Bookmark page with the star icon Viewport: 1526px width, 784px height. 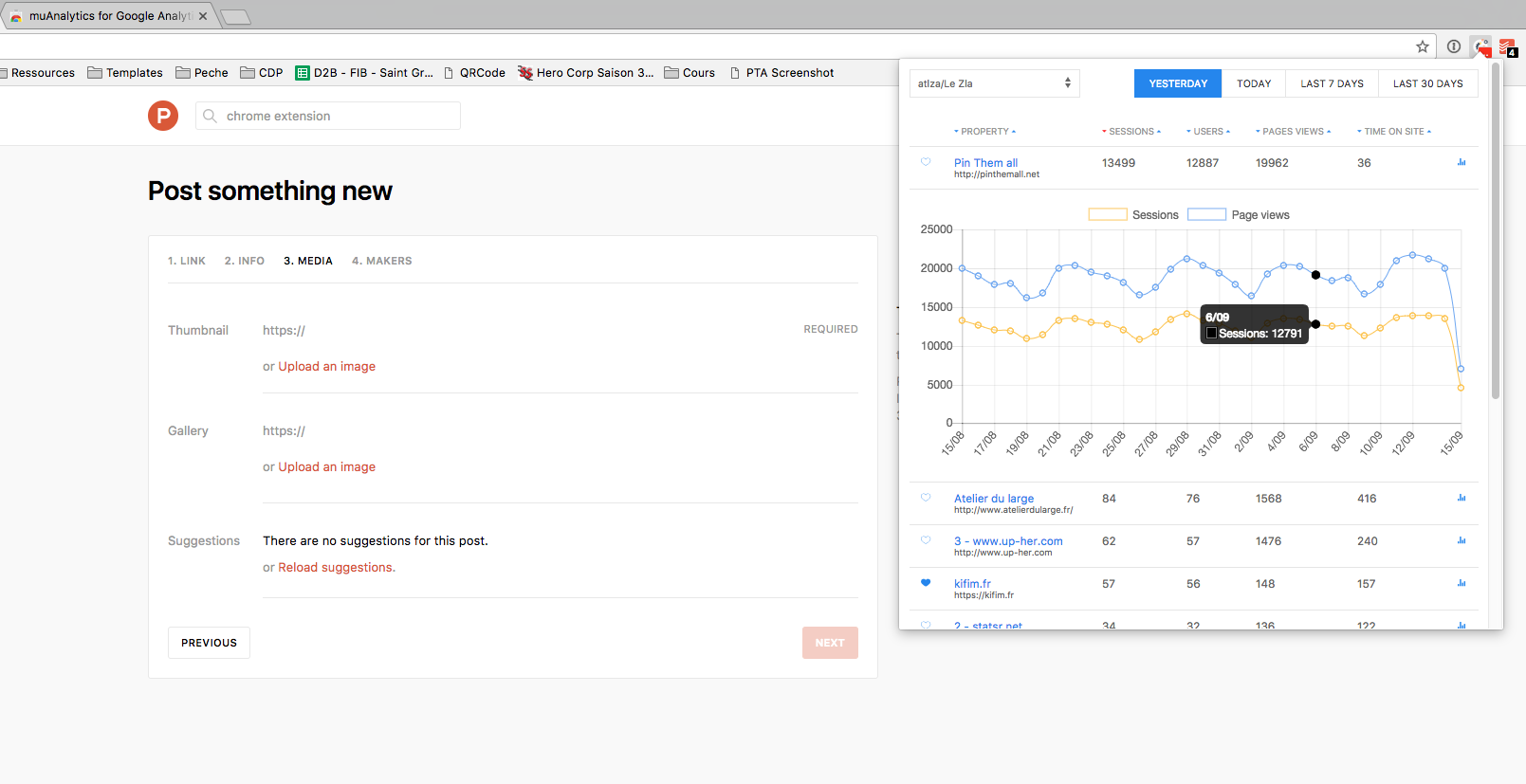pos(1423,46)
